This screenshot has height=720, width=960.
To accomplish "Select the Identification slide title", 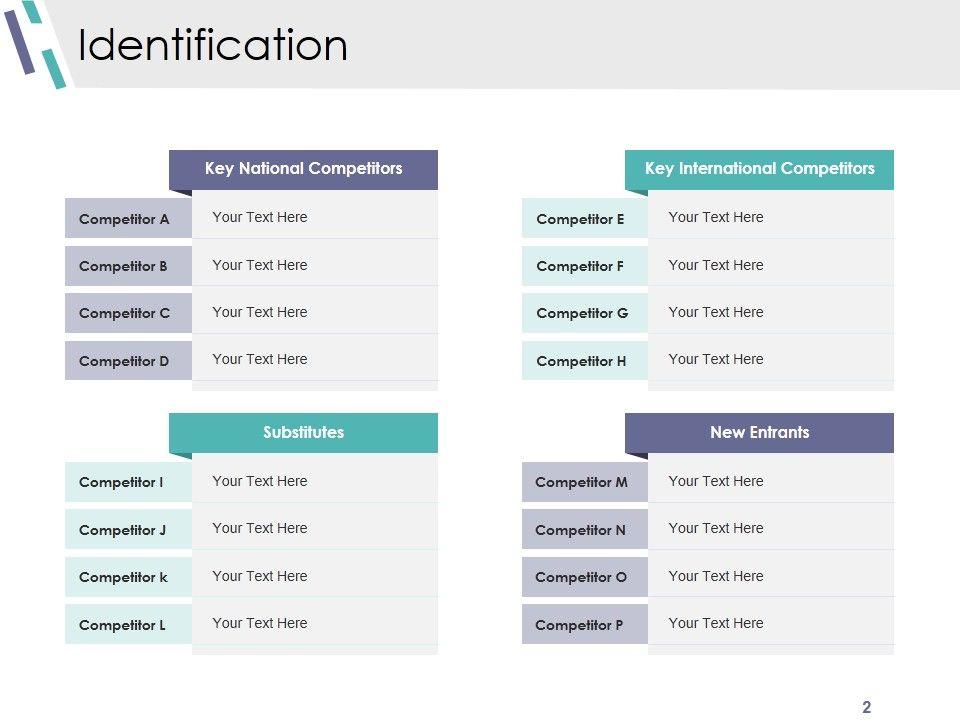I will tap(213, 46).
